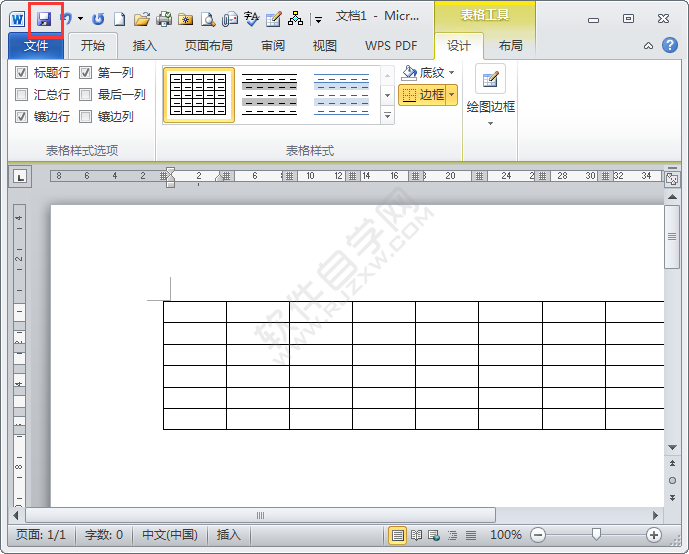Select the first grid table style thumbnail
Screen dimensions: 689x554
(x=198, y=95)
